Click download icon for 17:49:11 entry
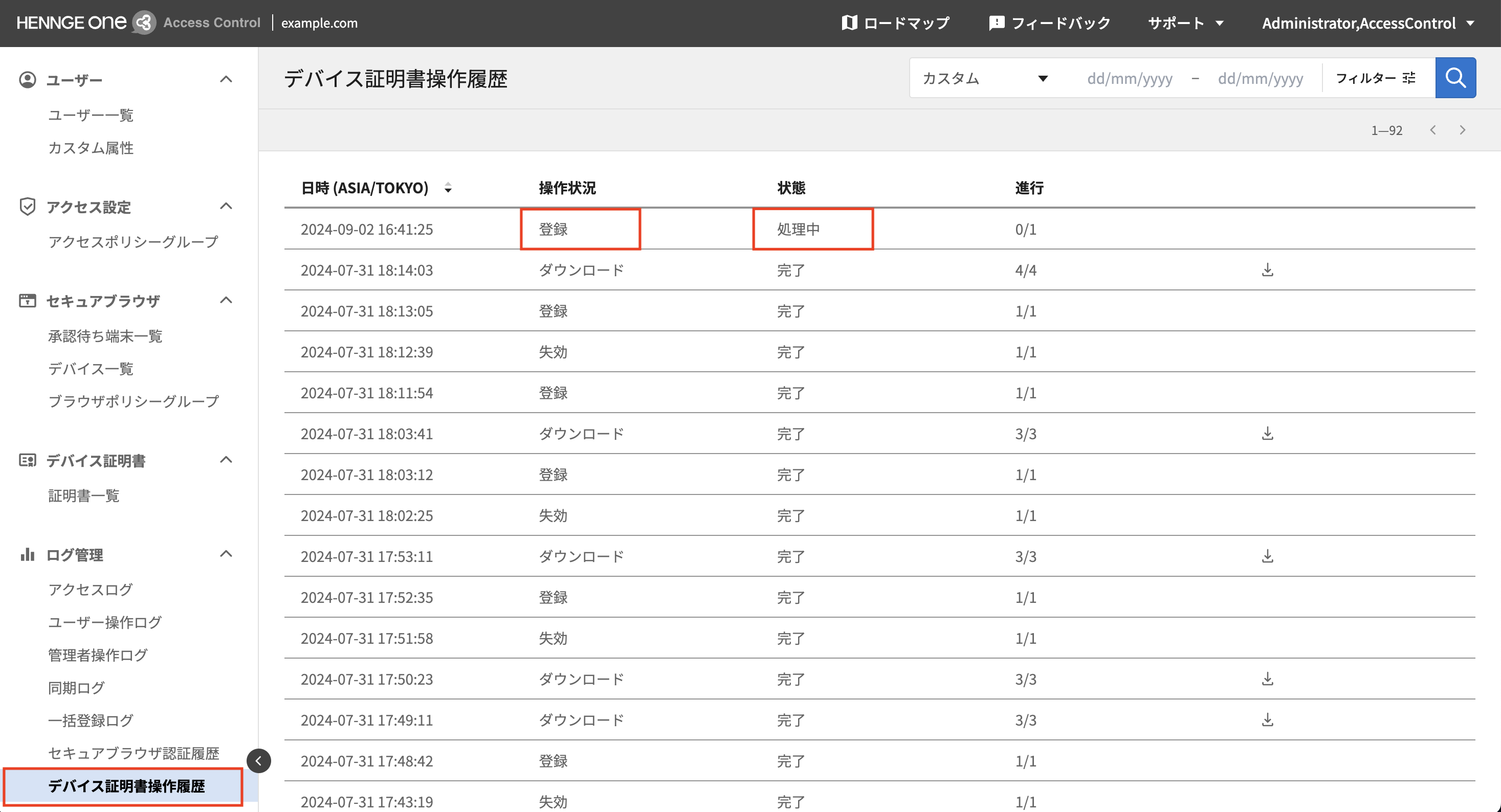 pyautogui.click(x=1267, y=720)
